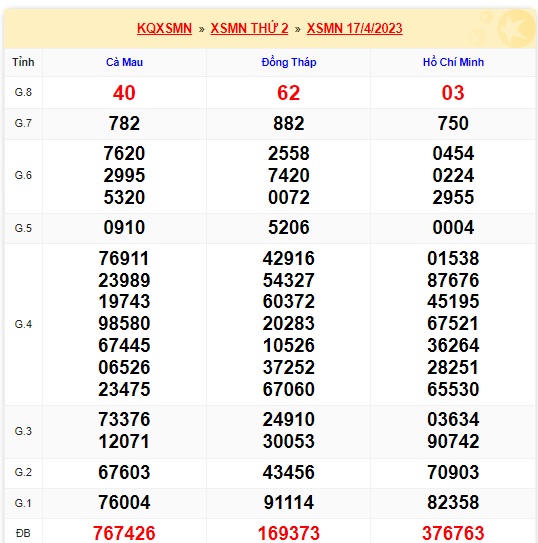Open the Đồng Tháp province link
The image size is (538, 543).
[289, 62]
